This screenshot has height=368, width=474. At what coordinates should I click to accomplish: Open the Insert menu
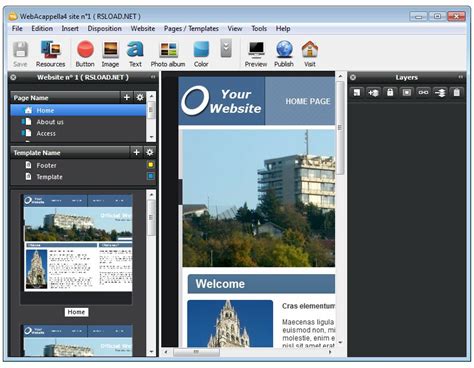(70, 29)
